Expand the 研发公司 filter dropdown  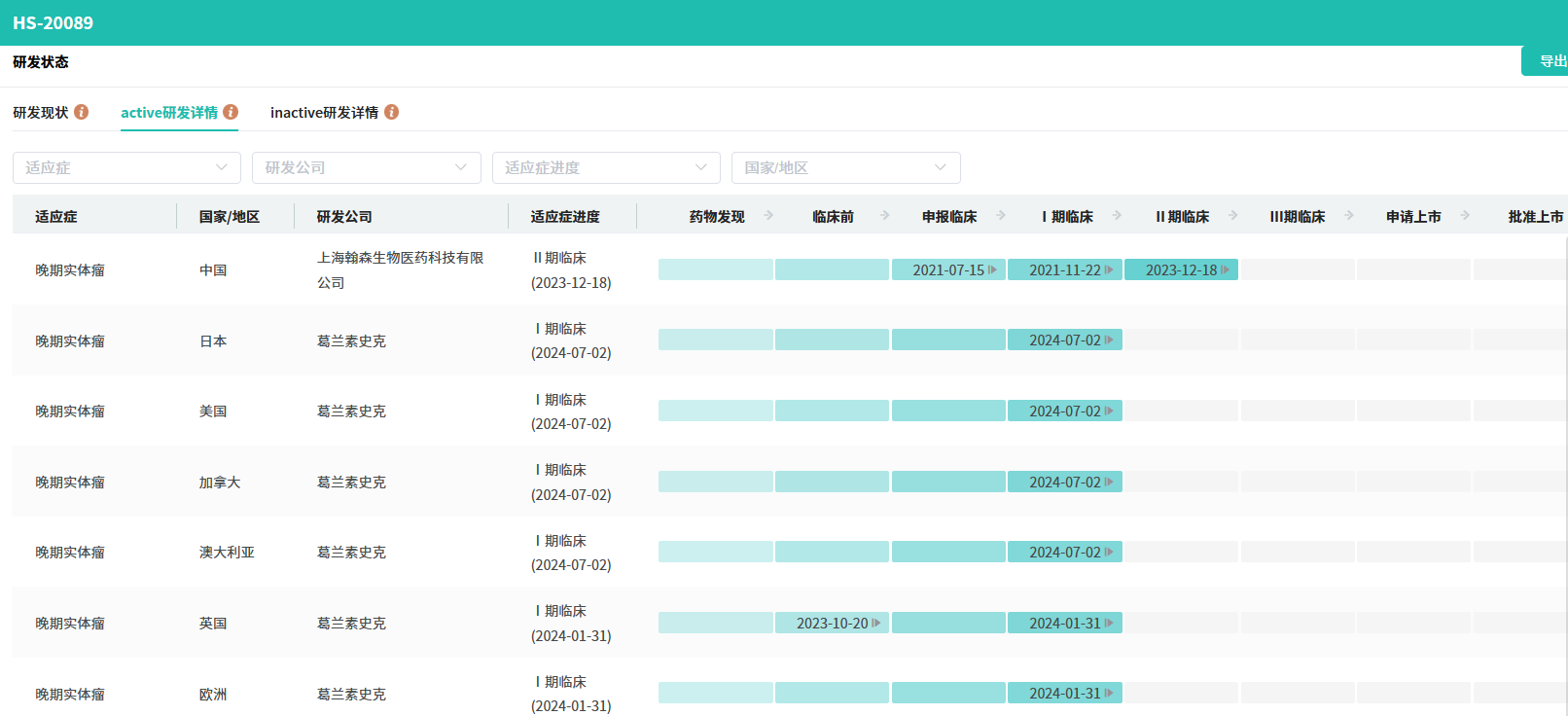366,167
